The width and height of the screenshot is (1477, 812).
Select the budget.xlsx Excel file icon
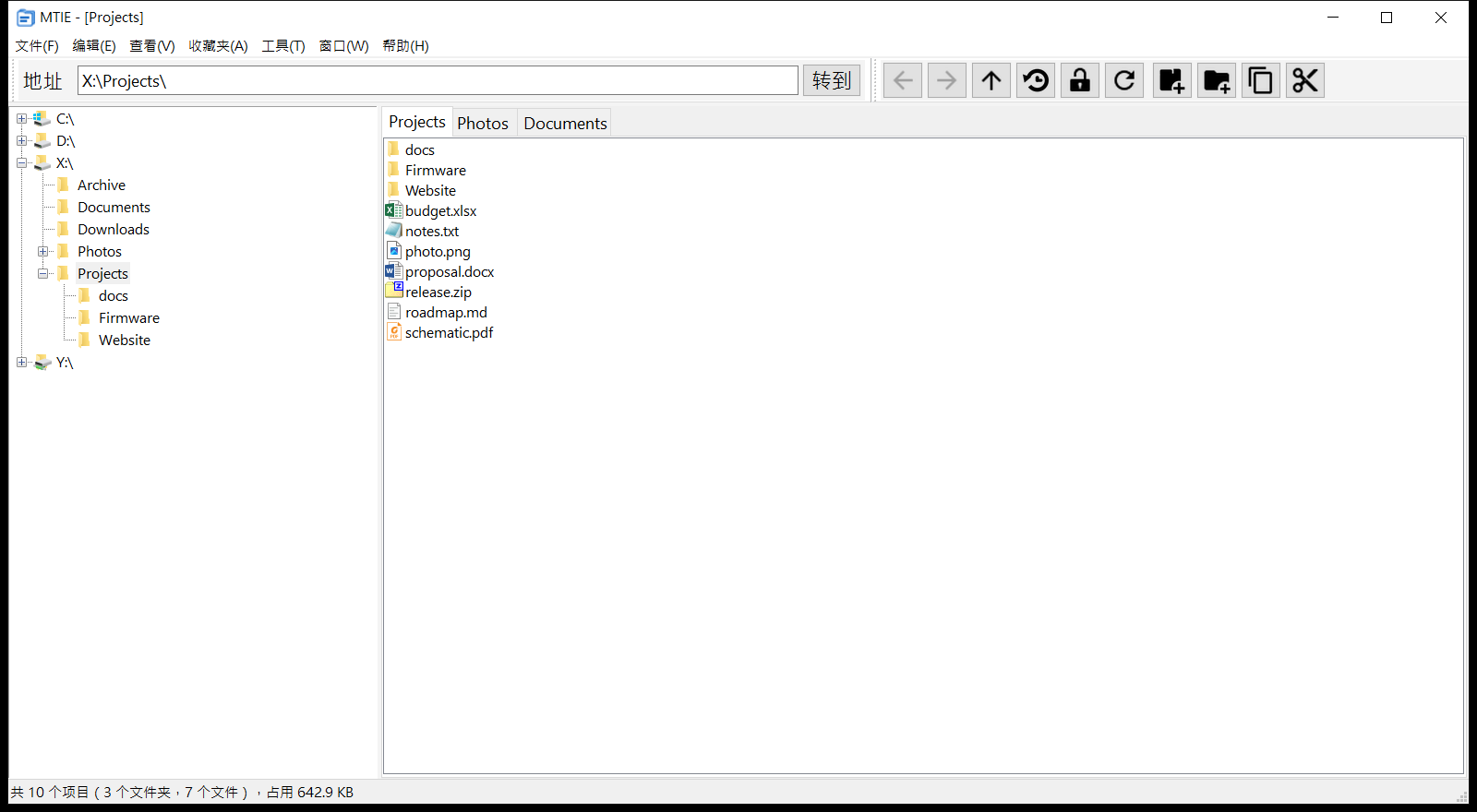(394, 210)
